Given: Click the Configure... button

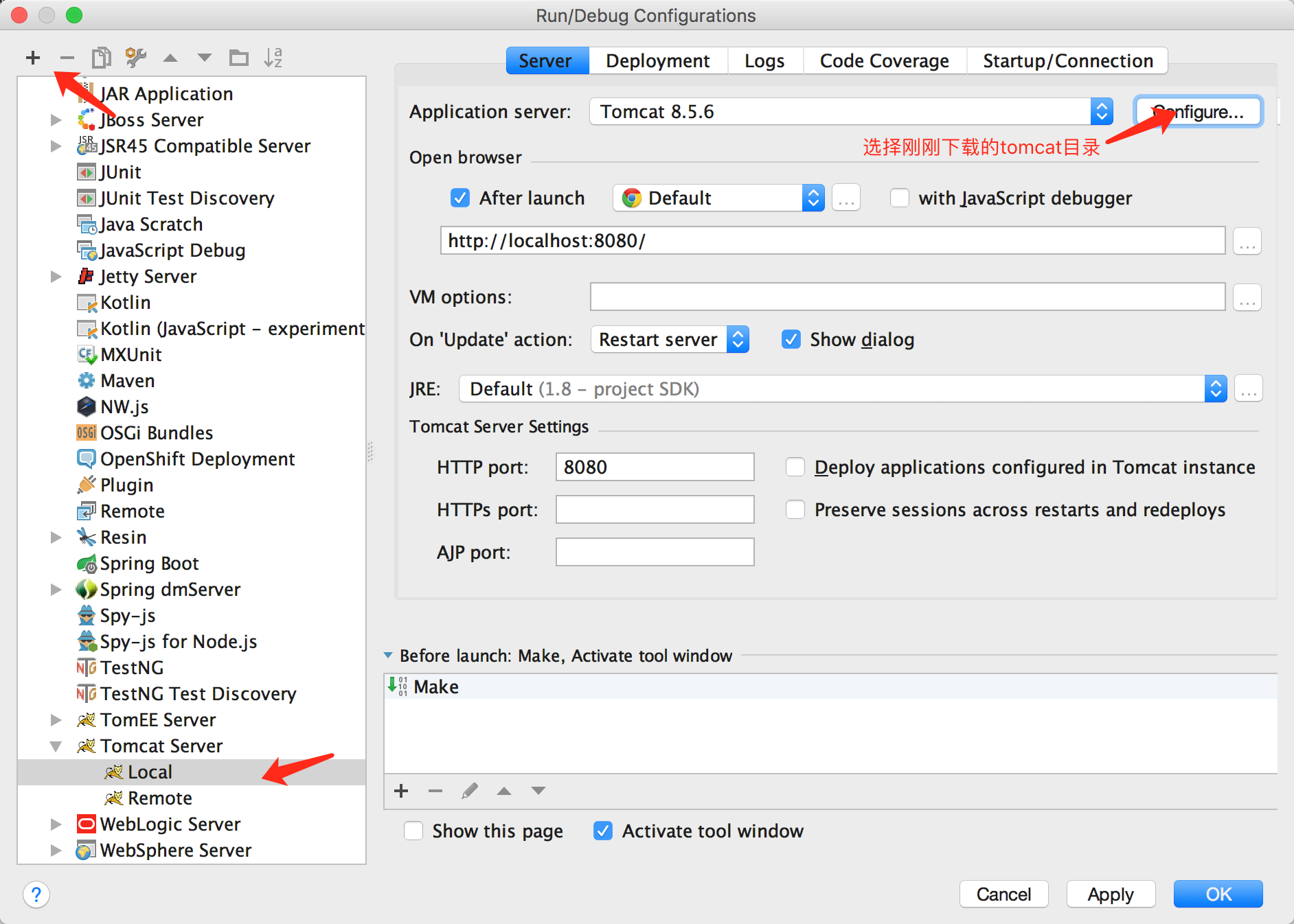Looking at the screenshot, I should point(1198,112).
